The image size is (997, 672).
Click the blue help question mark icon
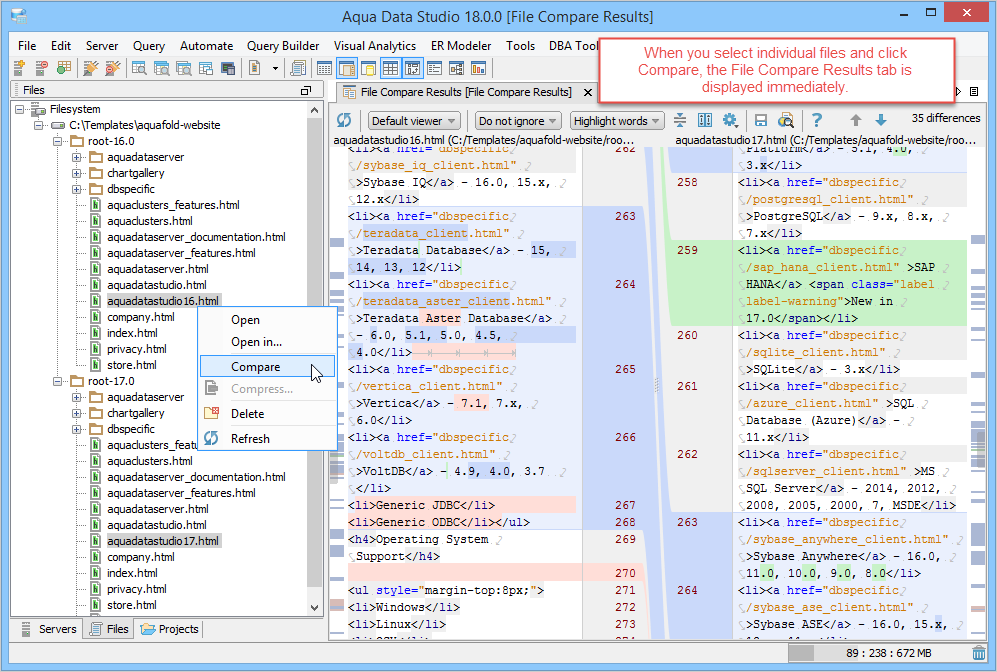(817, 120)
